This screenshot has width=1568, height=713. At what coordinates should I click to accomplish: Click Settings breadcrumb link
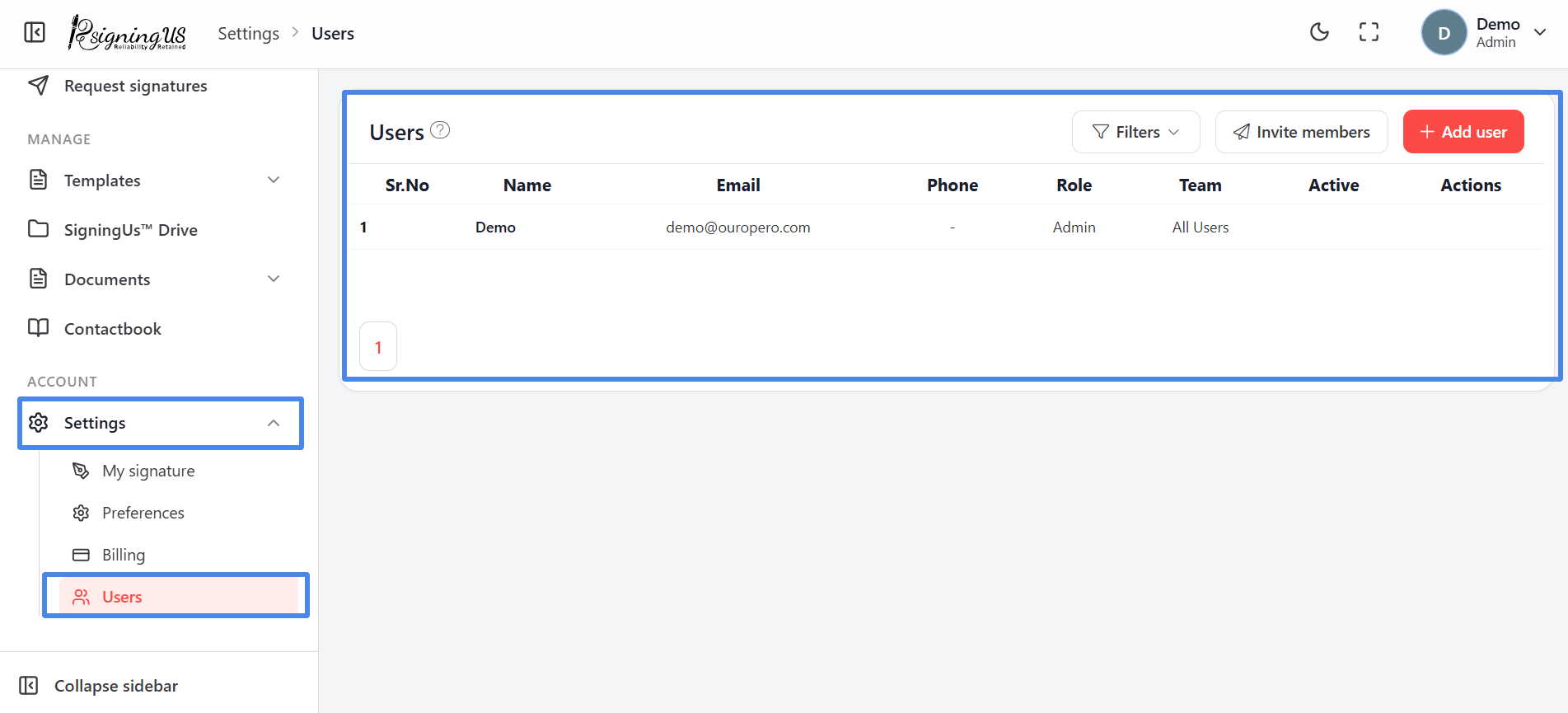tap(248, 34)
